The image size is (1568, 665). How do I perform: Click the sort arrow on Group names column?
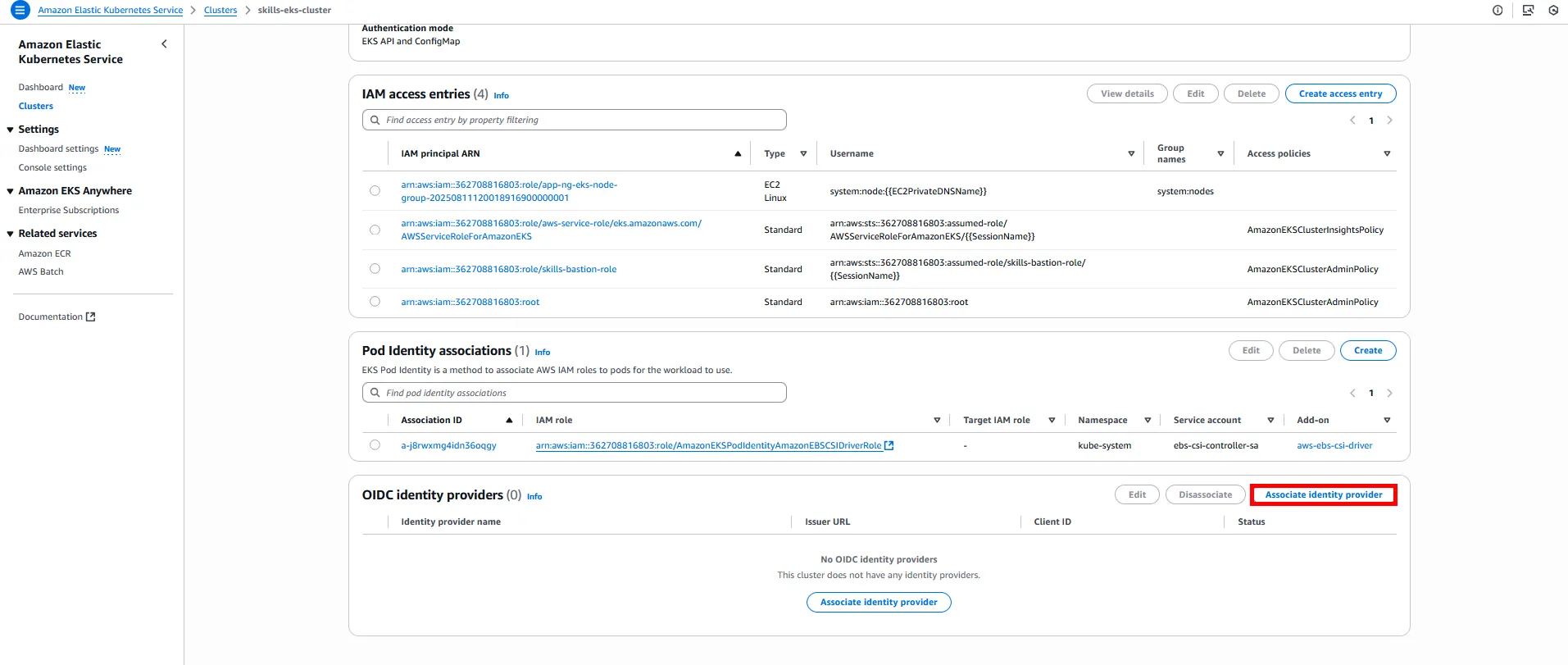1220,154
